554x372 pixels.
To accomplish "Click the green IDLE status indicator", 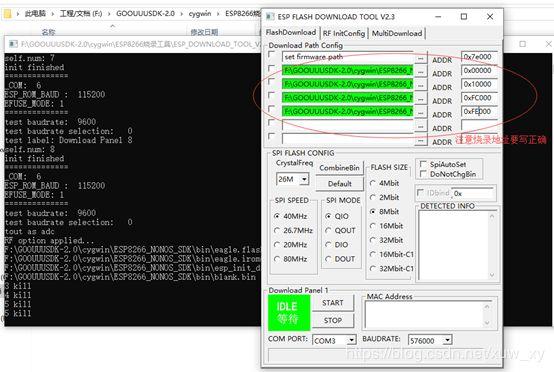I will click(x=289, y=313).
